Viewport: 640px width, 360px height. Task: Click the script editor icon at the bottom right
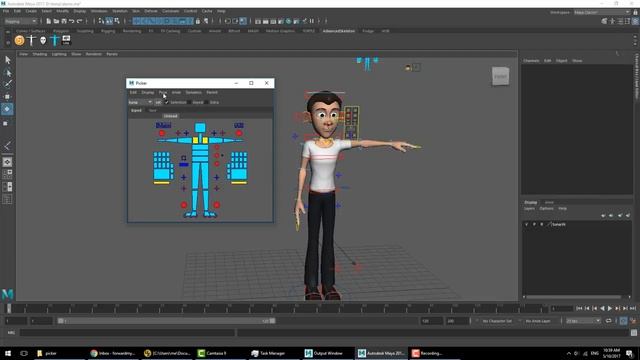(633, 333)
